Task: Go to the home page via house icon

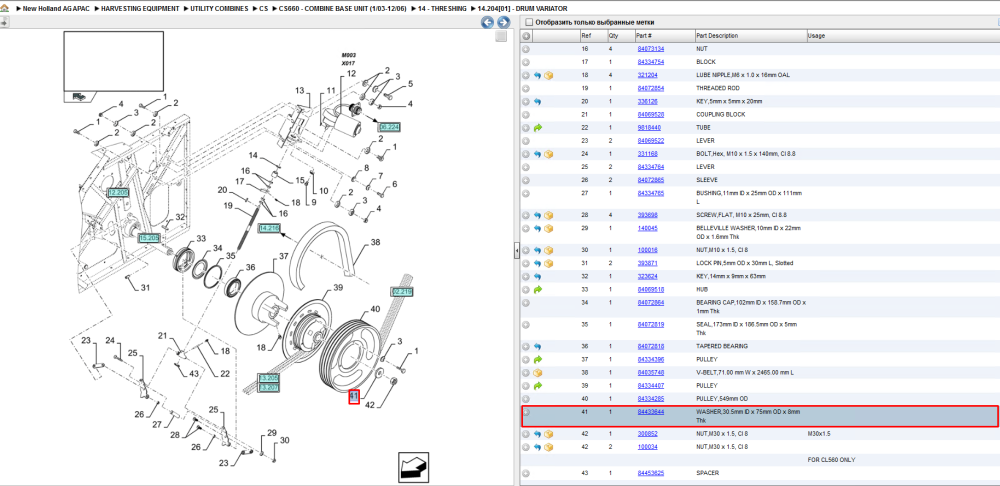Action: [x=4, y=8]
